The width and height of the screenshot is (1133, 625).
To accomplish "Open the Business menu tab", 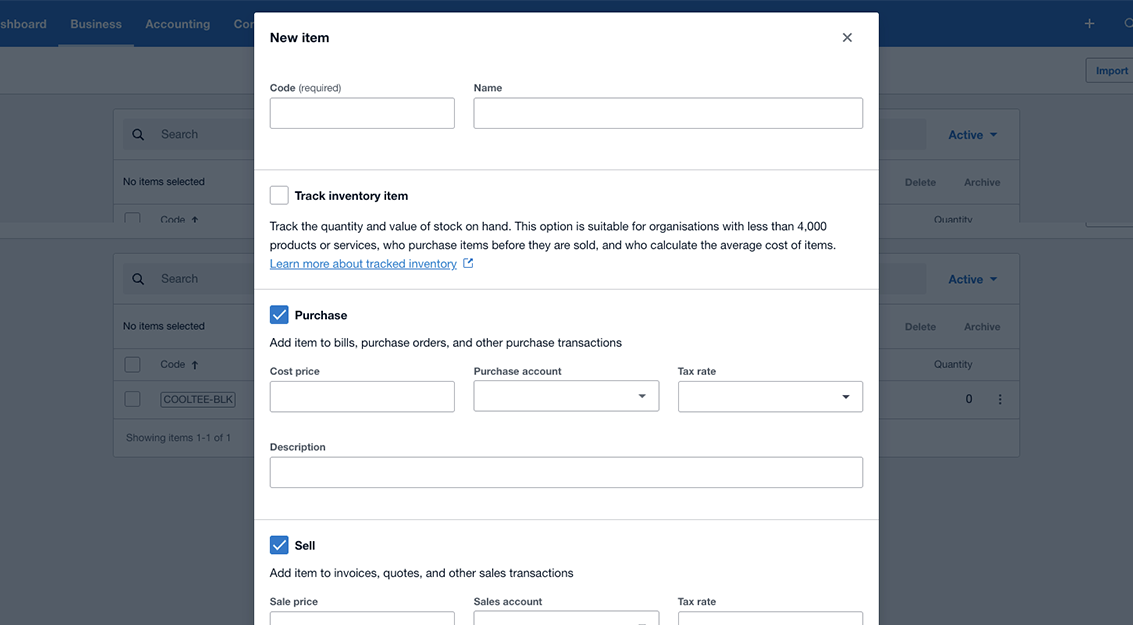I will (96, 24).
